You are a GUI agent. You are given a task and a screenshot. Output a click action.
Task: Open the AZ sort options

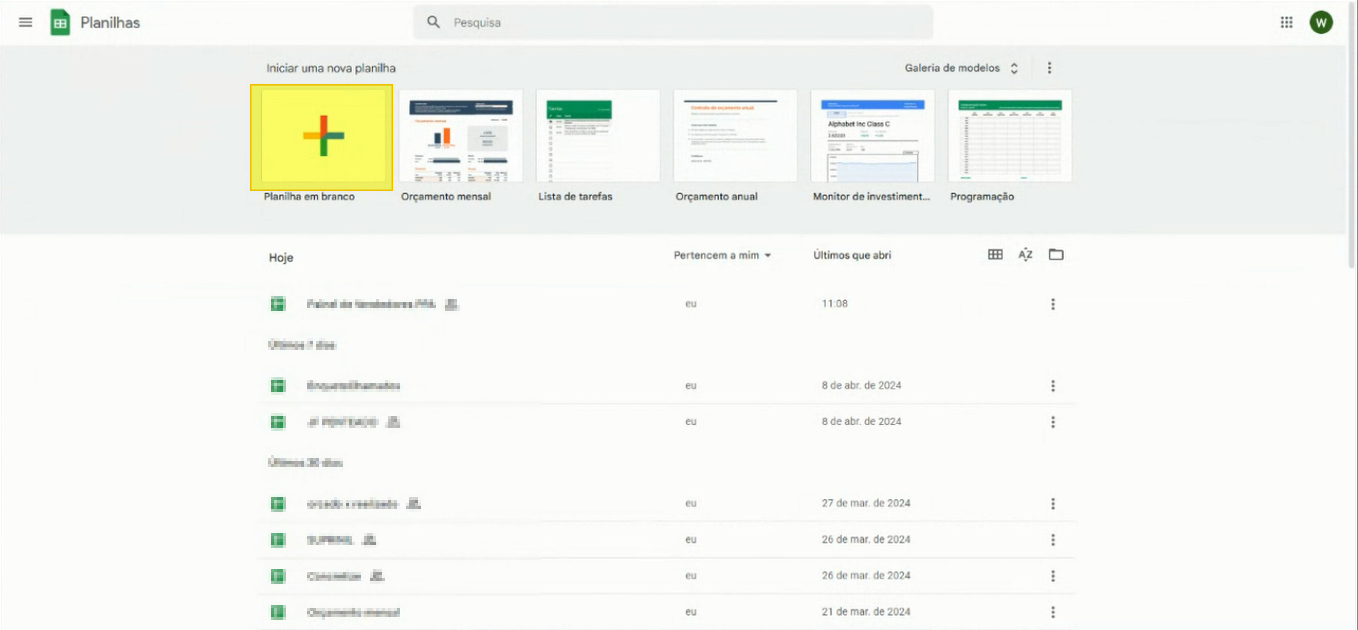tap(1025, 255)
